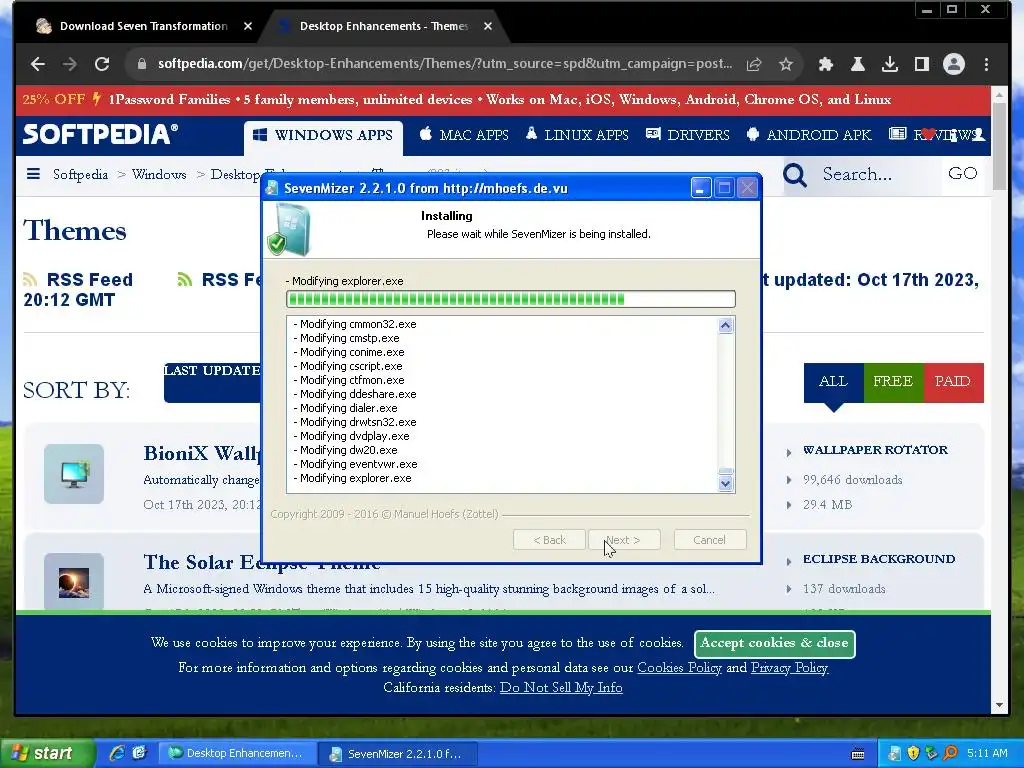Open the Chrome three-dot menu

click(986, 64)
